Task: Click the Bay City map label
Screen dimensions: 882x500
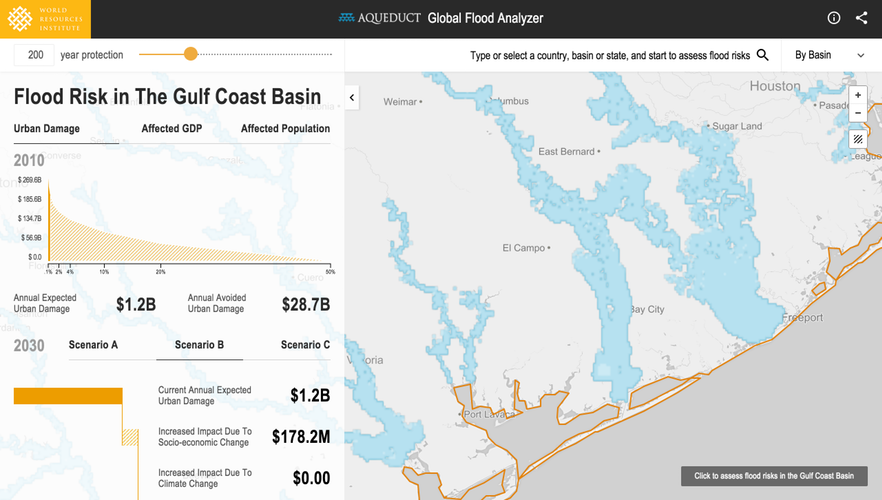Action: 647,309
